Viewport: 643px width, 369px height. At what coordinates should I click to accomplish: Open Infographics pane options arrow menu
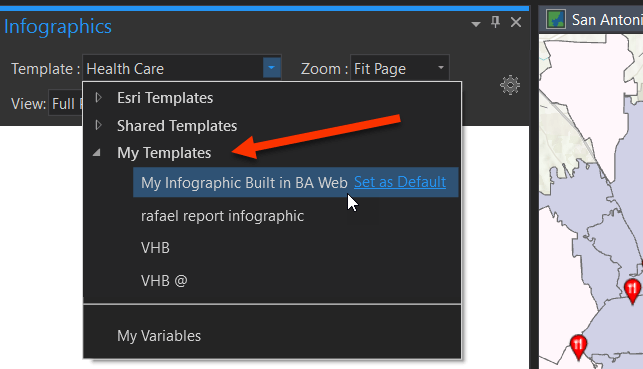(x=476, y=24)
